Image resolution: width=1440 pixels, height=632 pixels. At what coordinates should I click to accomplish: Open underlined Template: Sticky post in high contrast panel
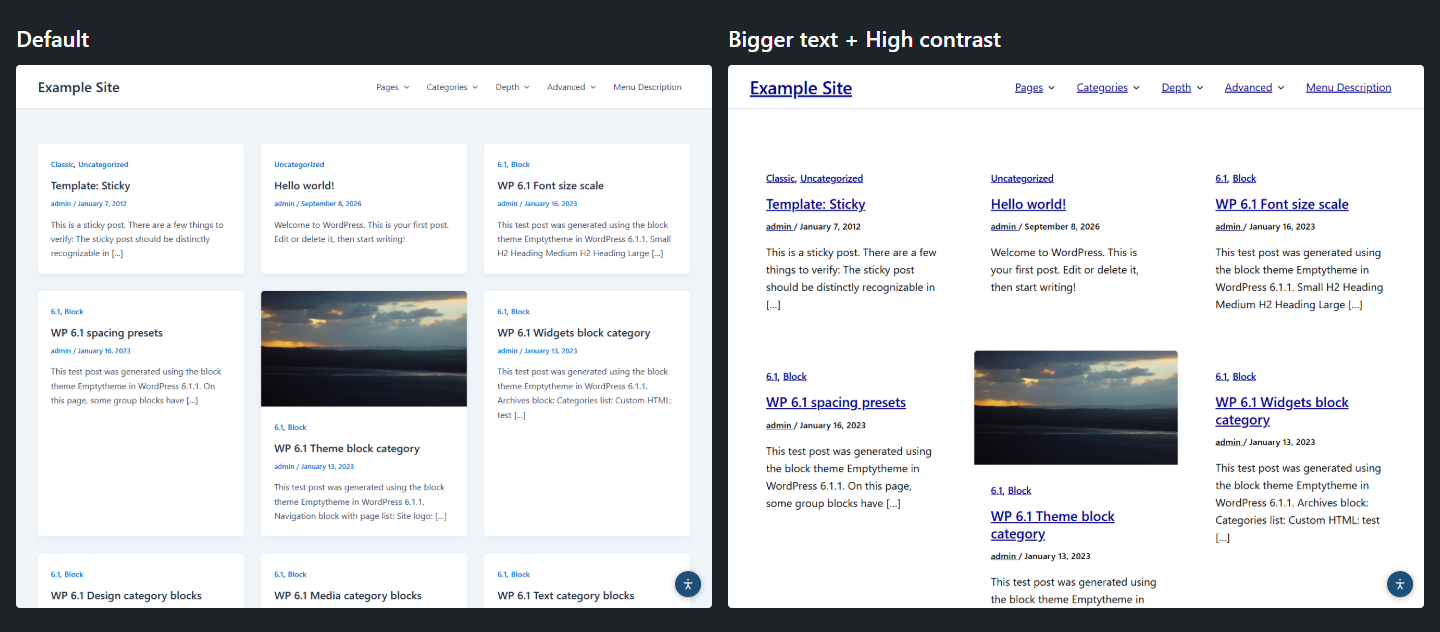(x=816, y=204)
